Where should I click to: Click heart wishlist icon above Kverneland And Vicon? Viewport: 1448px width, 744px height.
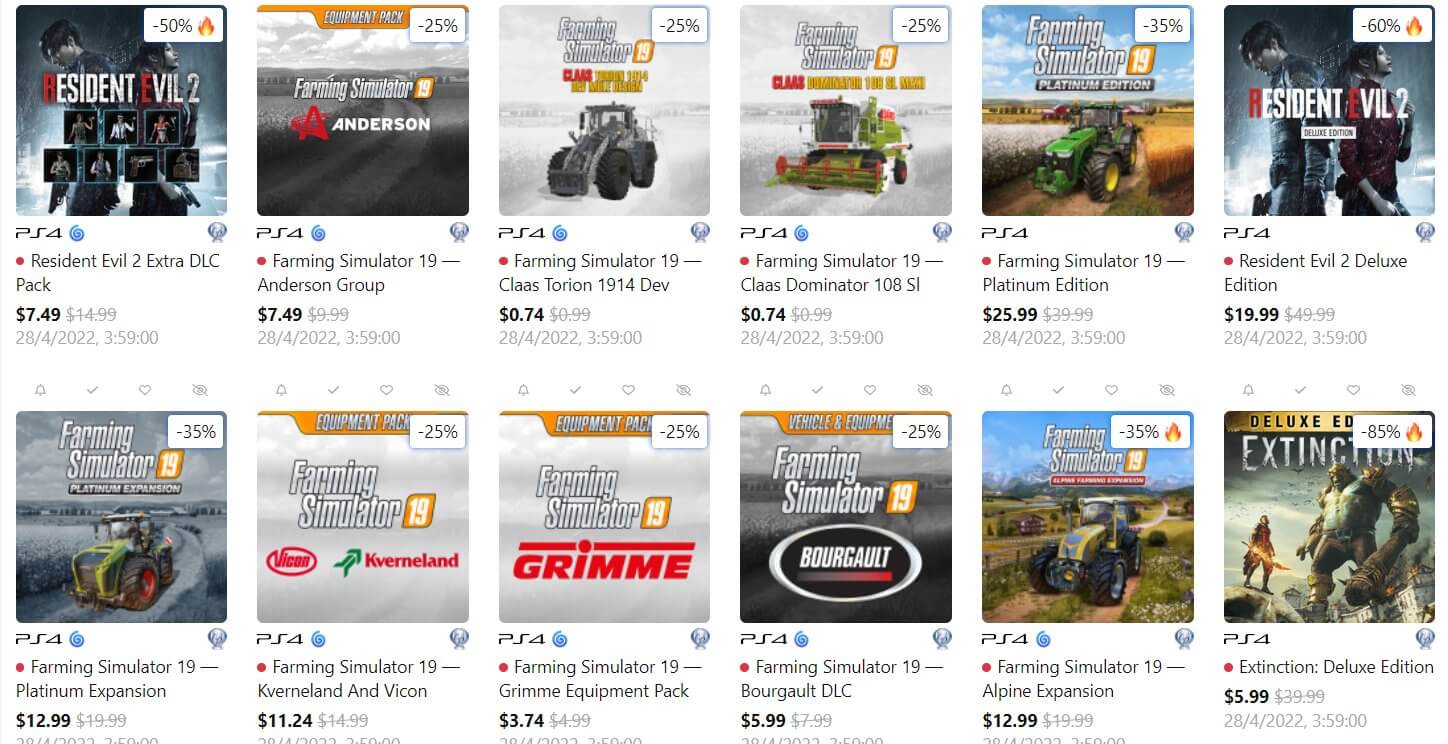point(386,389)
